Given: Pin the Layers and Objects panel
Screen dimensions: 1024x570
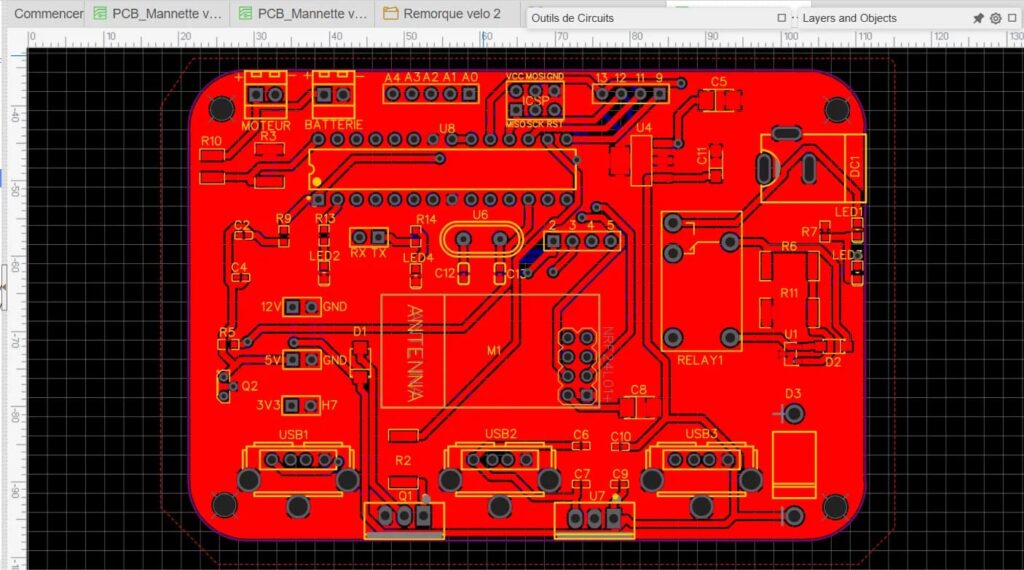Looking at the screenshot, I should coord(978,18).
